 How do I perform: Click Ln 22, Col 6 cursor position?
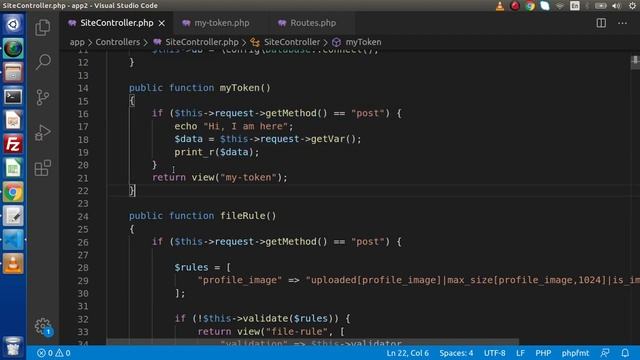pyautogui.click(x=407, y=353)
